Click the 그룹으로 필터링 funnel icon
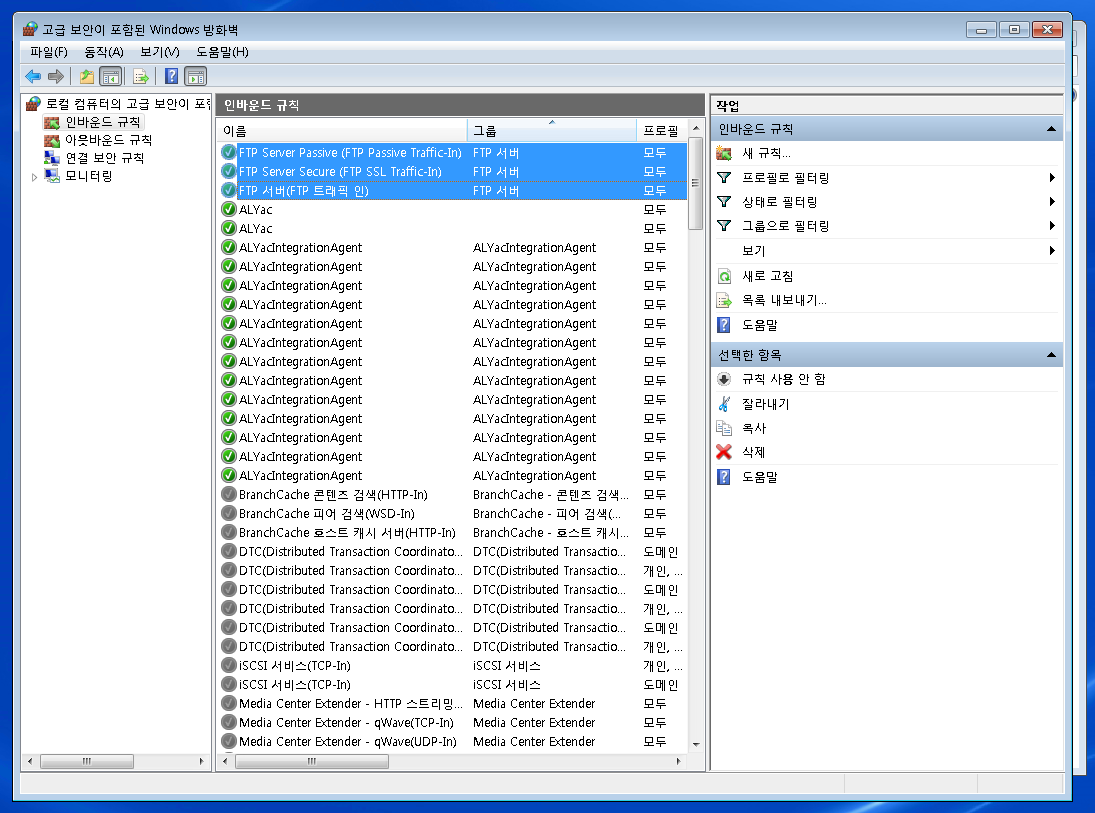This screenshot has height=813, width=1095. (724, 225)
